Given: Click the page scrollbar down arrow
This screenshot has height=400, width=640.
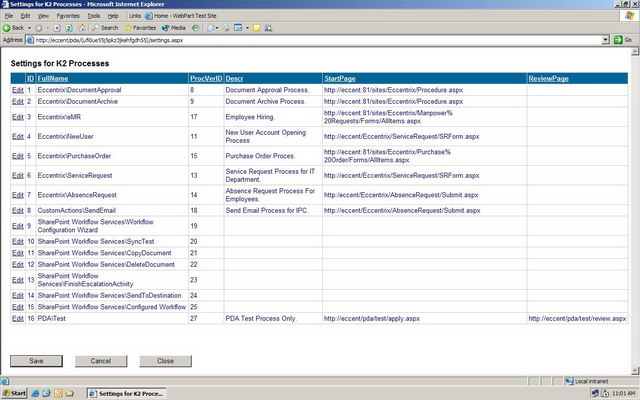Looking at the screenshot, I should [635, 371].
